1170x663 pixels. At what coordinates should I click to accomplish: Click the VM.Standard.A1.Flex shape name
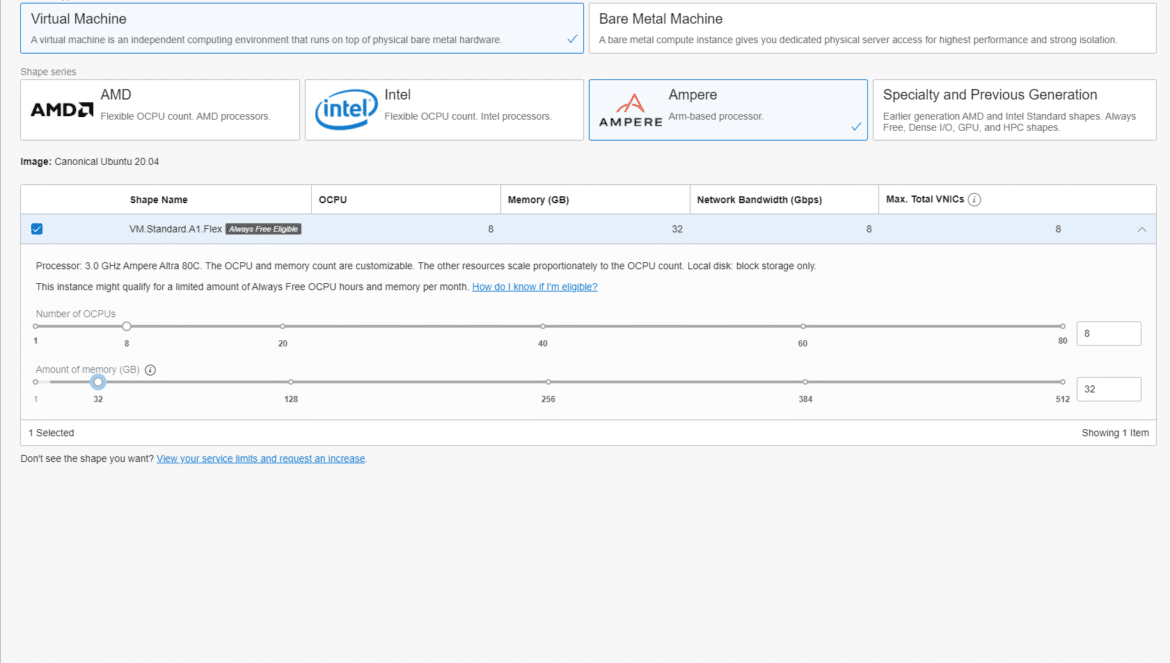[x=175, y=229]
